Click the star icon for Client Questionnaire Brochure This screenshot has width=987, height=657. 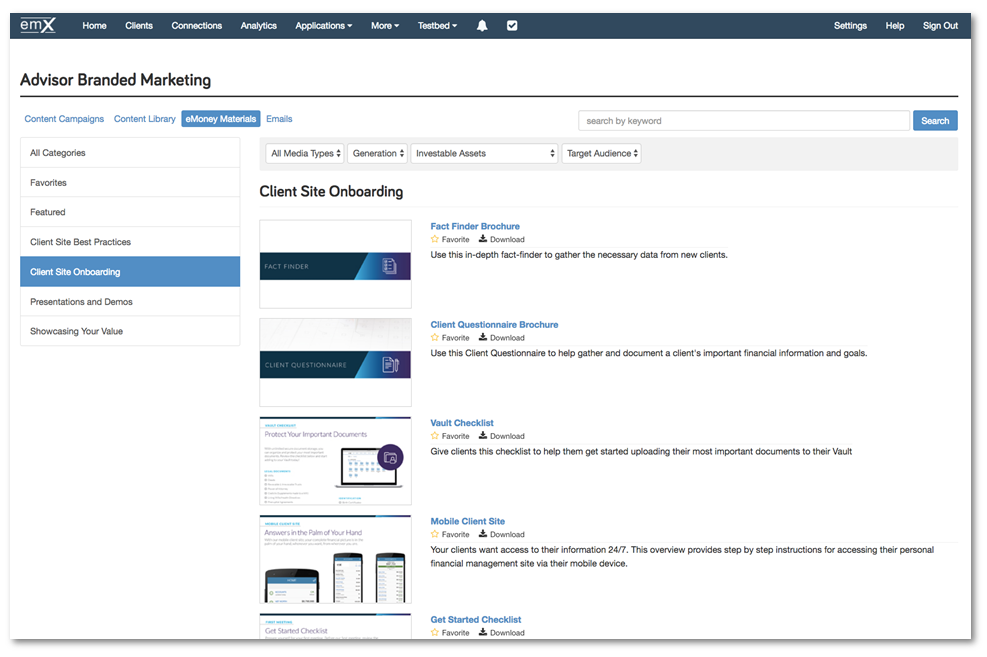coord(435,337)
